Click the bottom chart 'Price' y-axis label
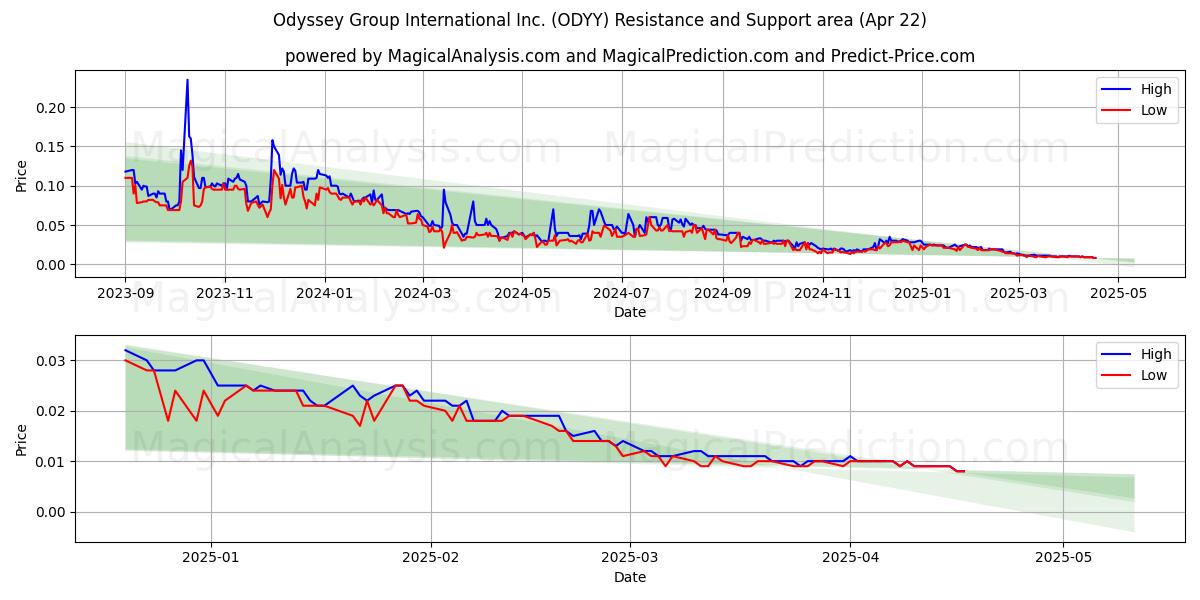1200x600 pixels. 22,439
